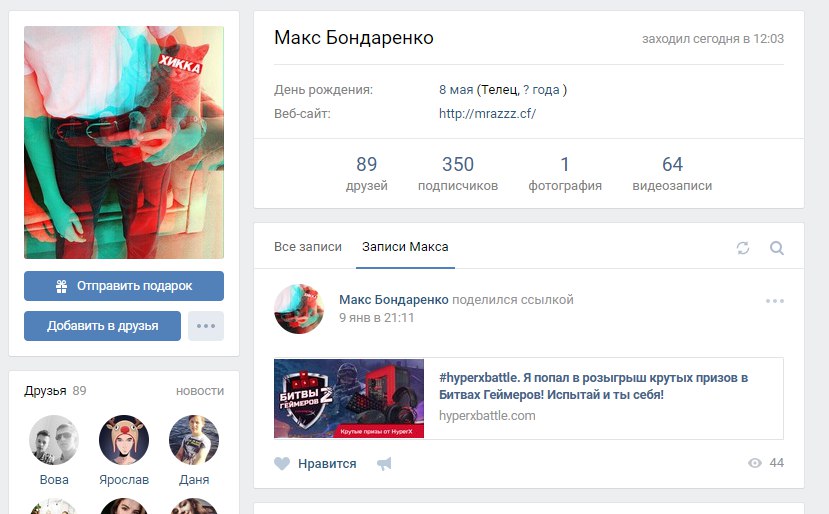This screenshot has height=514, width=829.
Task: Open friend Ярослав's avatar
Action: [124, 440]
